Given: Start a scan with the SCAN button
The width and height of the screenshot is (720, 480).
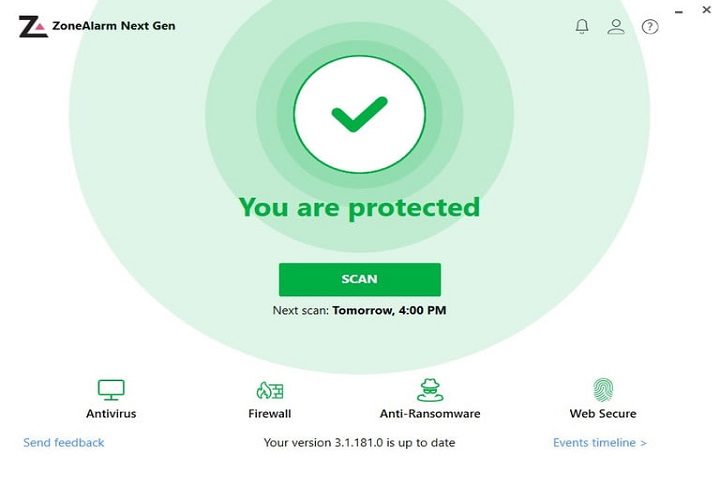Looking at the screenshot, I should point(360,279).
